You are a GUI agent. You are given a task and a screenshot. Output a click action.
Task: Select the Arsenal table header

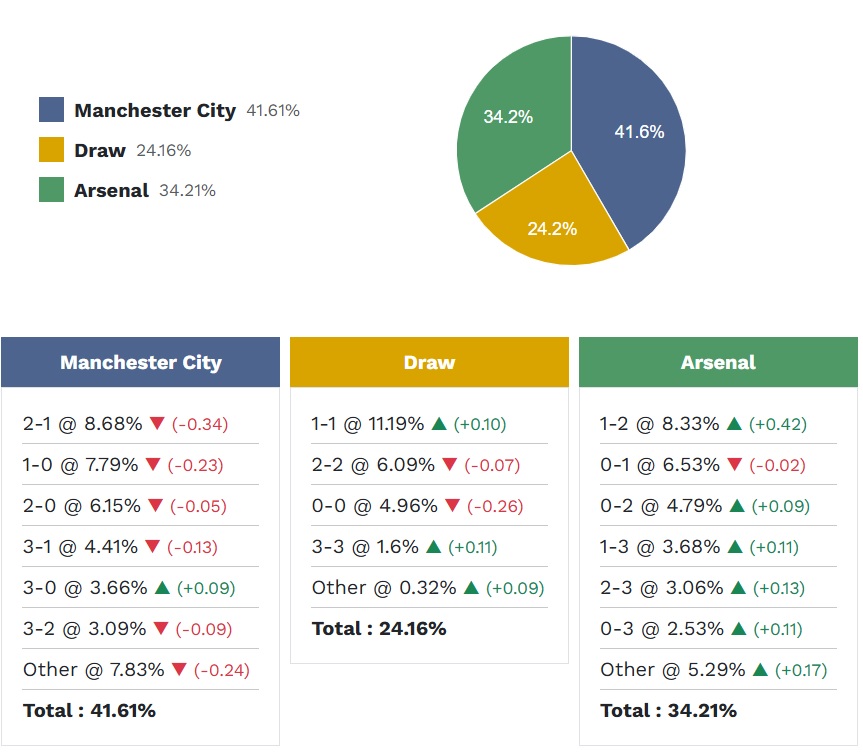tap(718, 363)
